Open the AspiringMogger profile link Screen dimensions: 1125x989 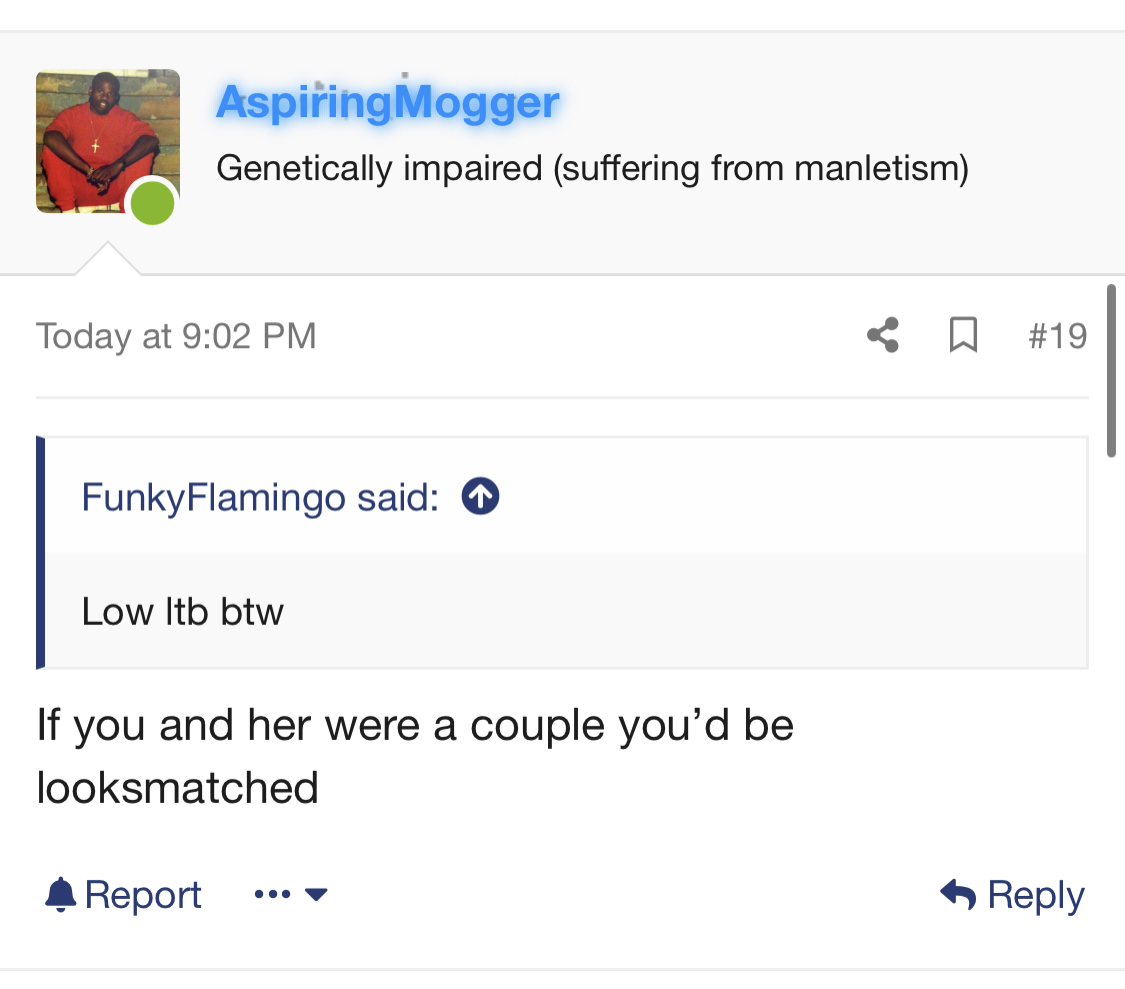[387, 103]
